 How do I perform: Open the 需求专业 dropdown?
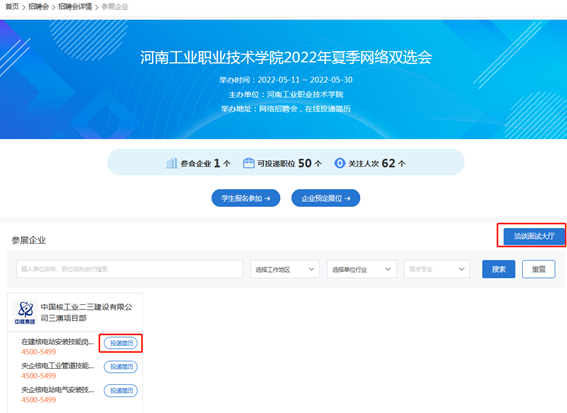[437, 269]
